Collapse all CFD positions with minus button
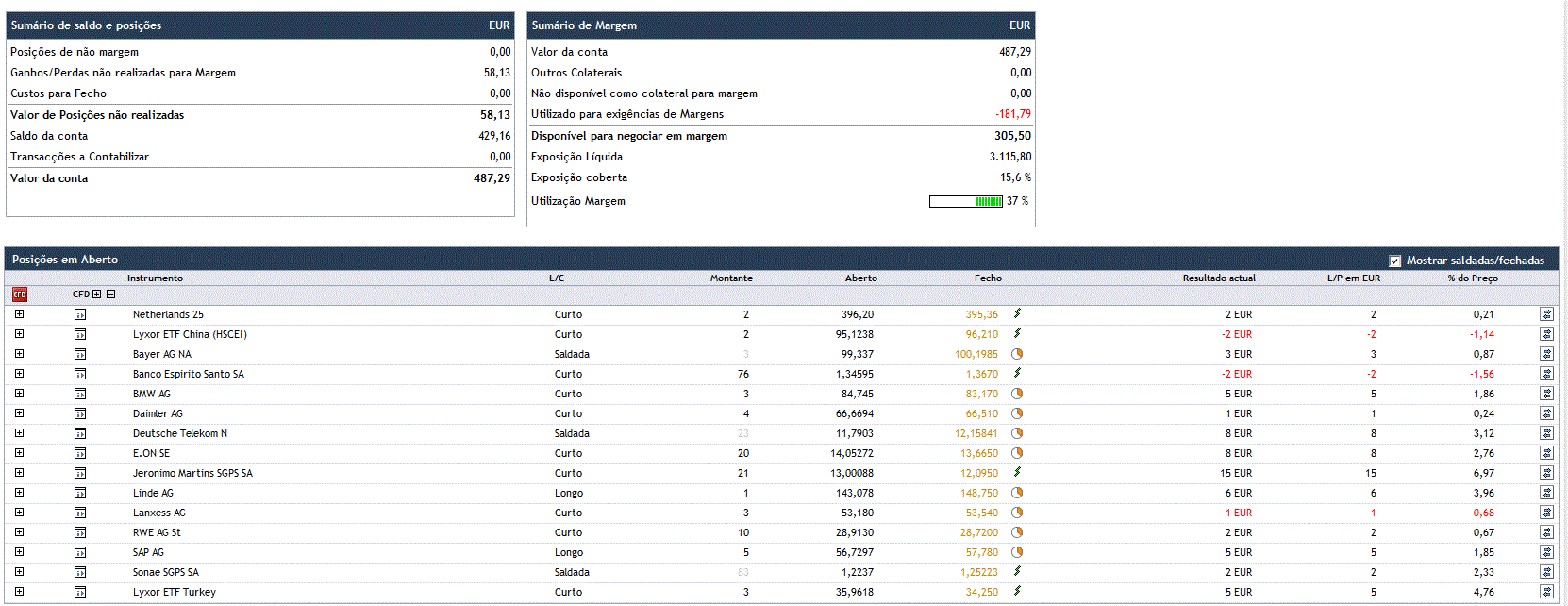 [x=110, y=295]
